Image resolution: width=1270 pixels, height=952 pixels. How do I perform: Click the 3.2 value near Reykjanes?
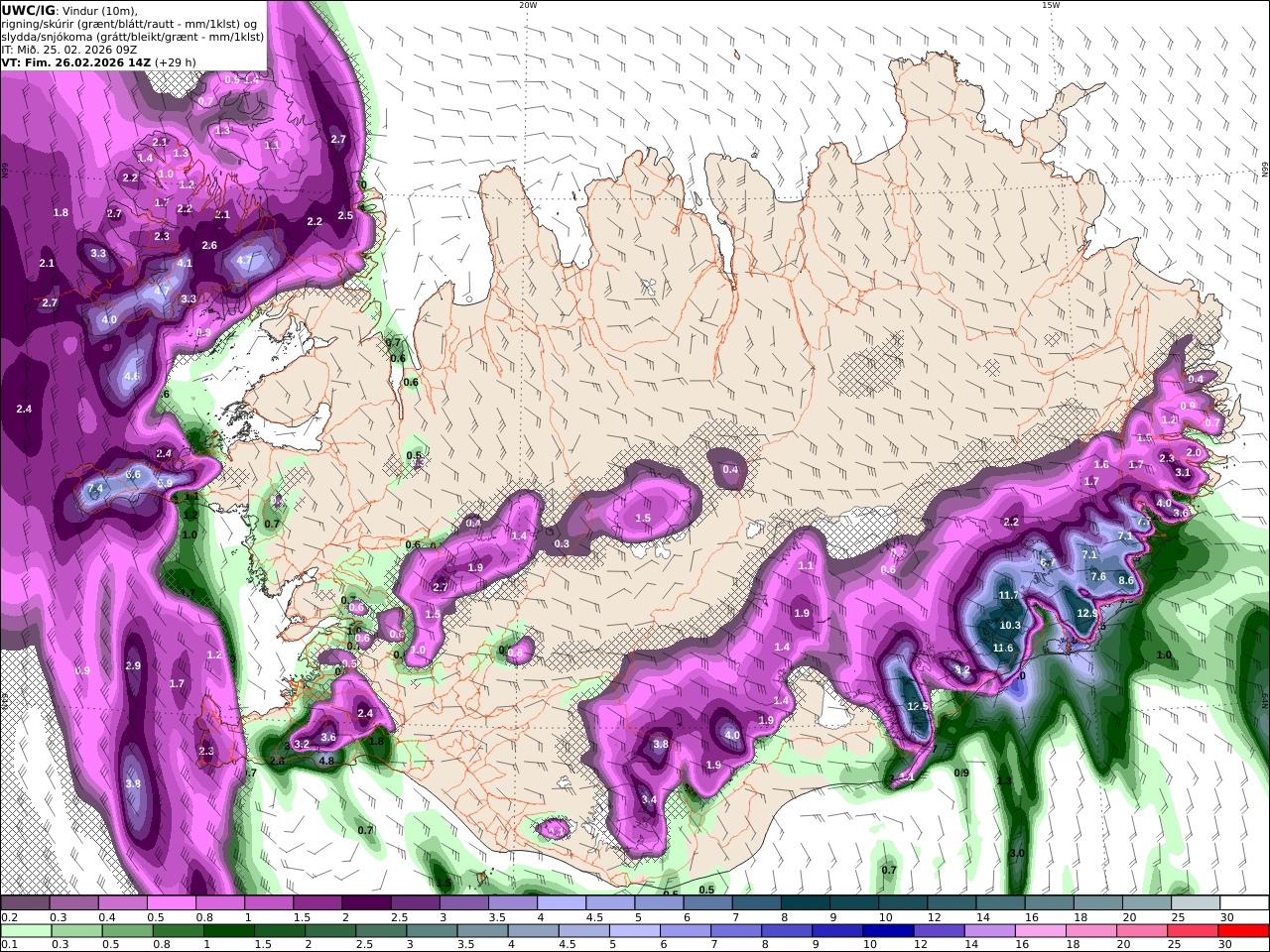click(303, 744)
